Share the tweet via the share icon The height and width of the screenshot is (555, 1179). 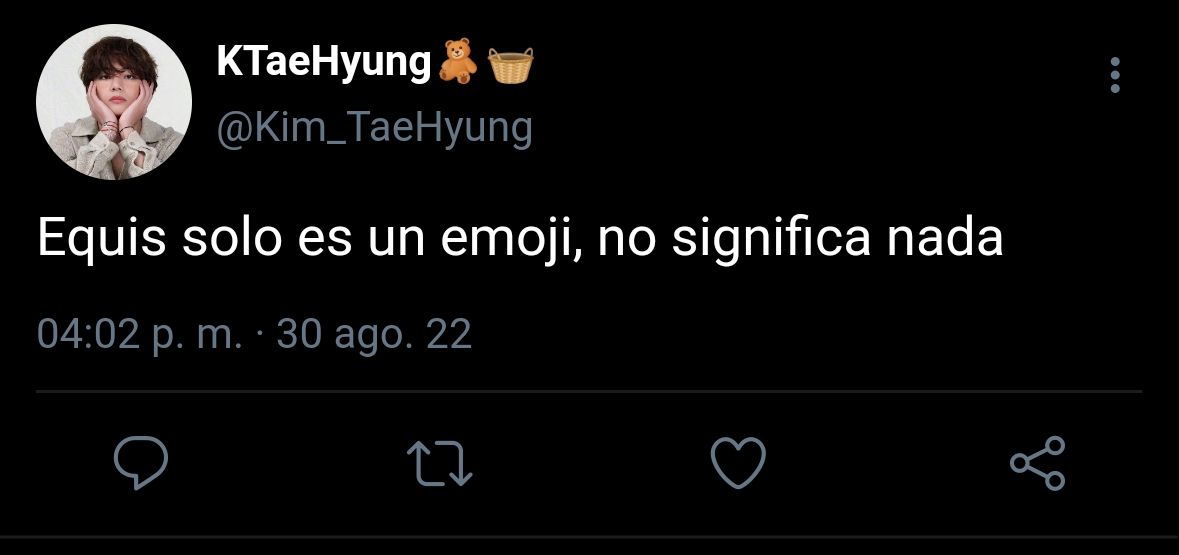[x=1038, y=462]
